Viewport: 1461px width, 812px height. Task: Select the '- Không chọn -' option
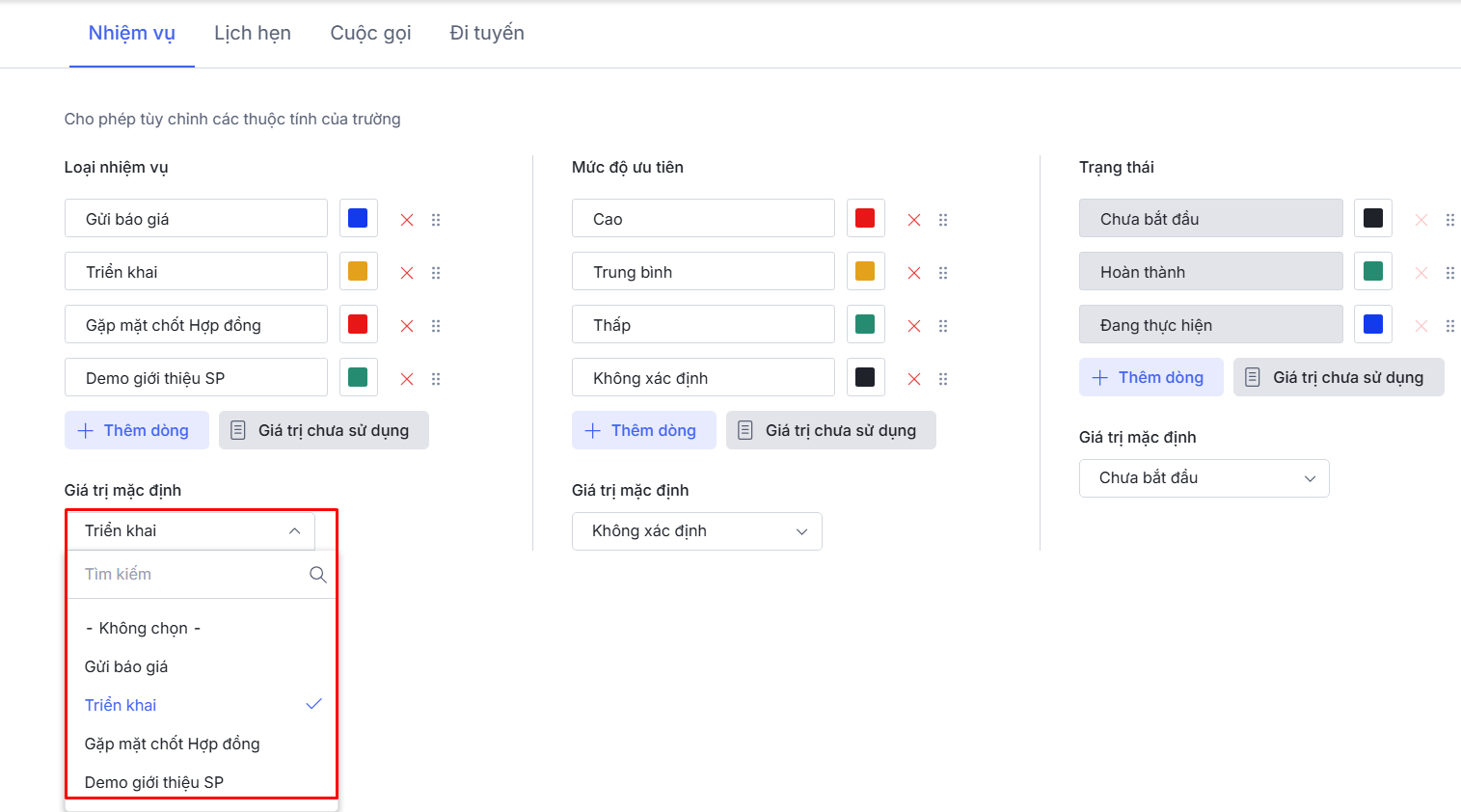point(143,628)
